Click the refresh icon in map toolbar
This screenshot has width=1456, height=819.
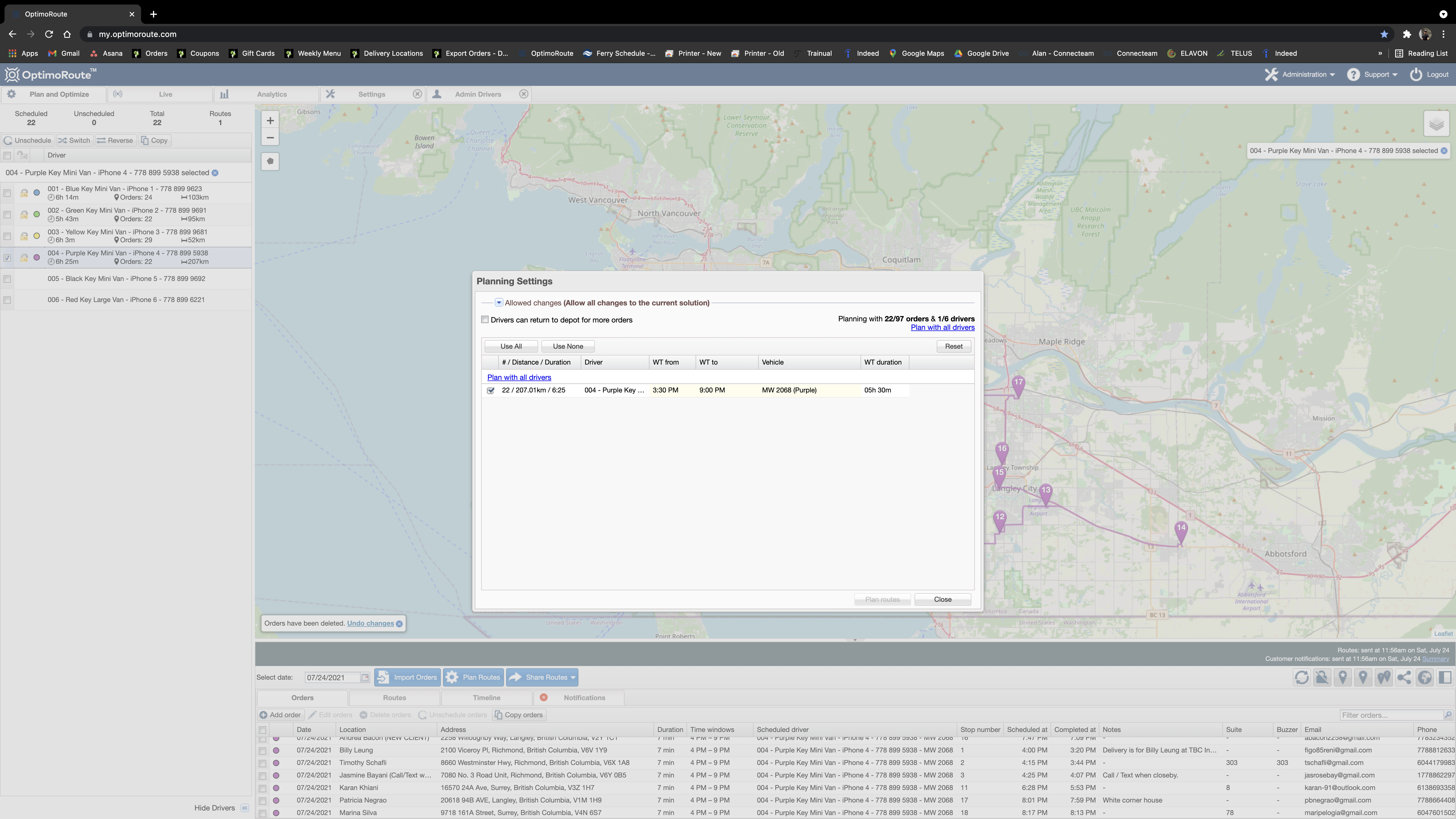click(x=1302, y=677)
